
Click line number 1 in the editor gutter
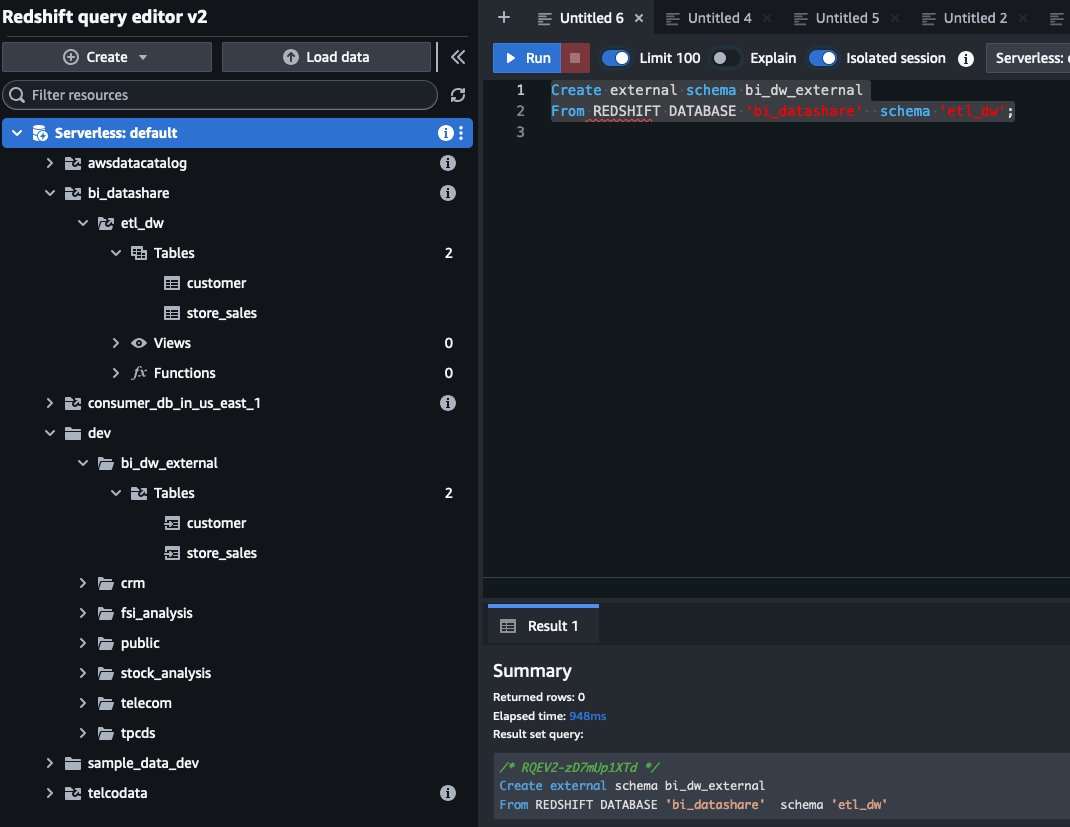pos(521,90)
